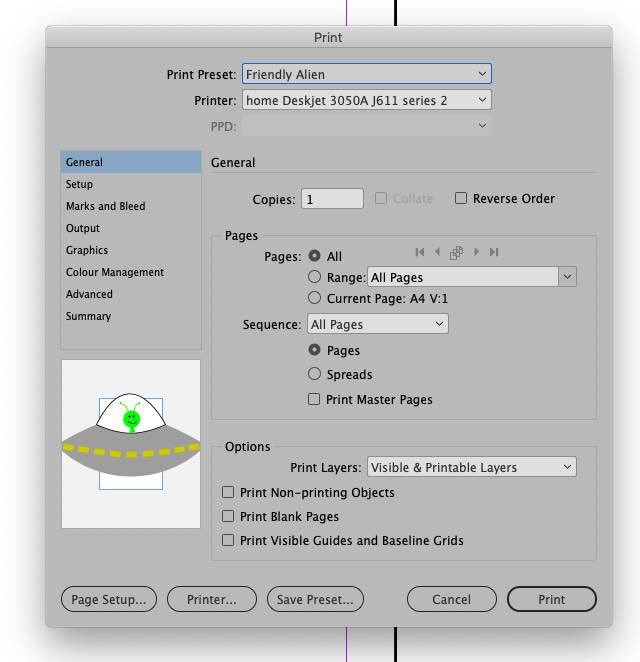Select the General category

click(x=131, y=162)
